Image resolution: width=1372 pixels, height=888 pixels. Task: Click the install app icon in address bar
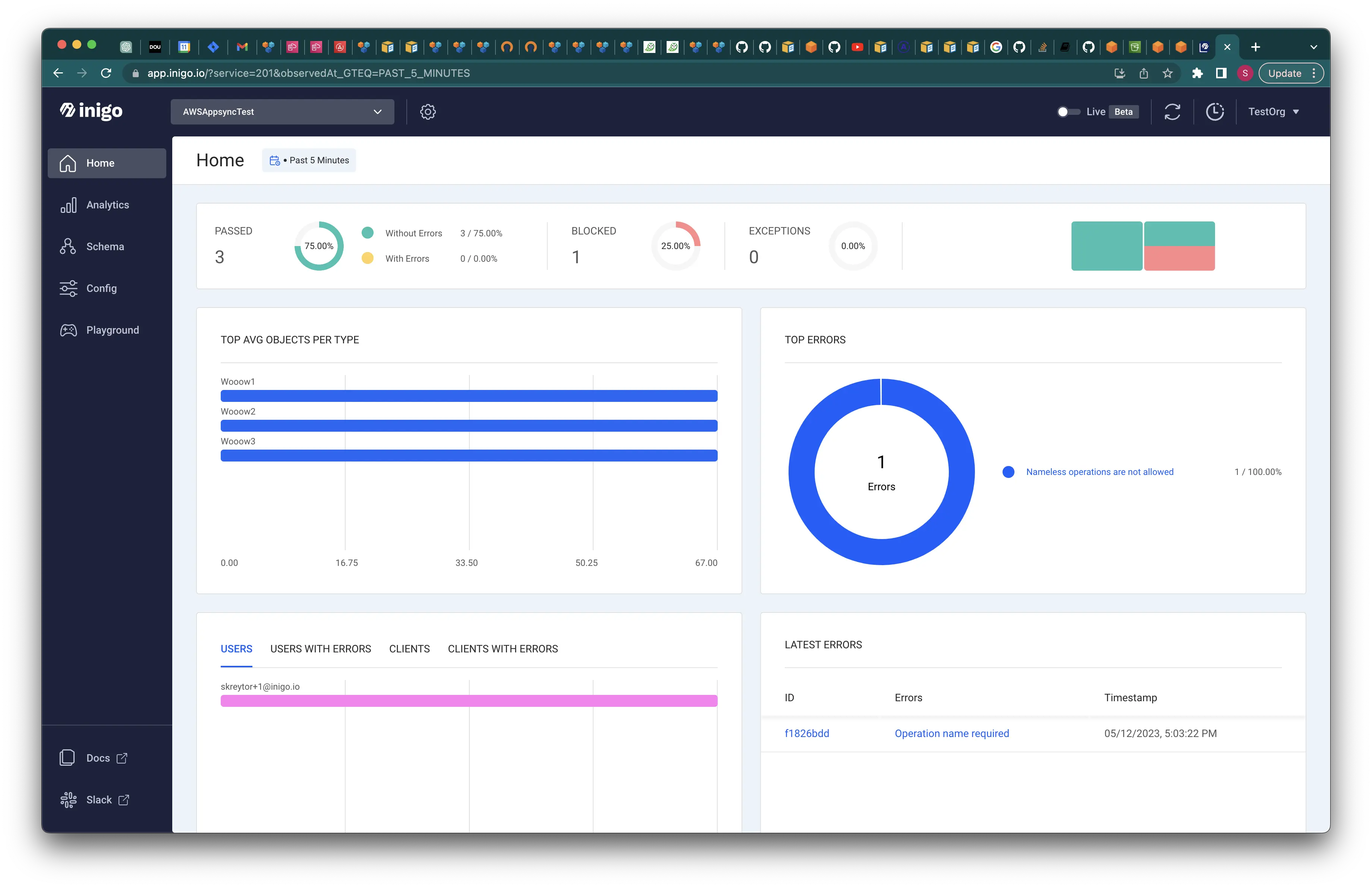tap(1120, 73)
